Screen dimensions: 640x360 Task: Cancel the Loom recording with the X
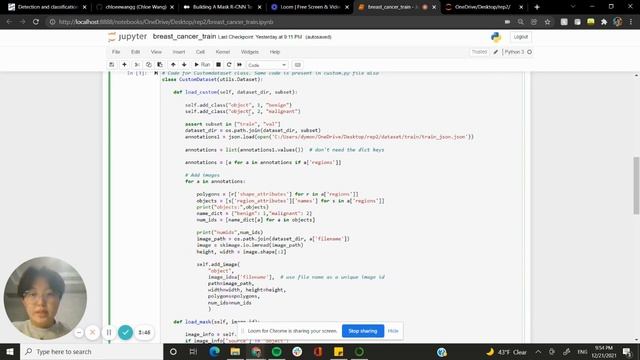point(93,332)
